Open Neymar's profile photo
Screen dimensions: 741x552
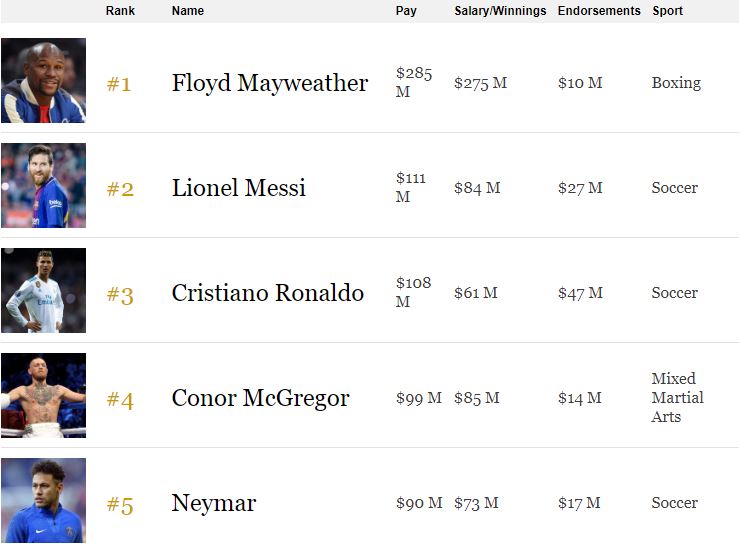coord(43,500)
